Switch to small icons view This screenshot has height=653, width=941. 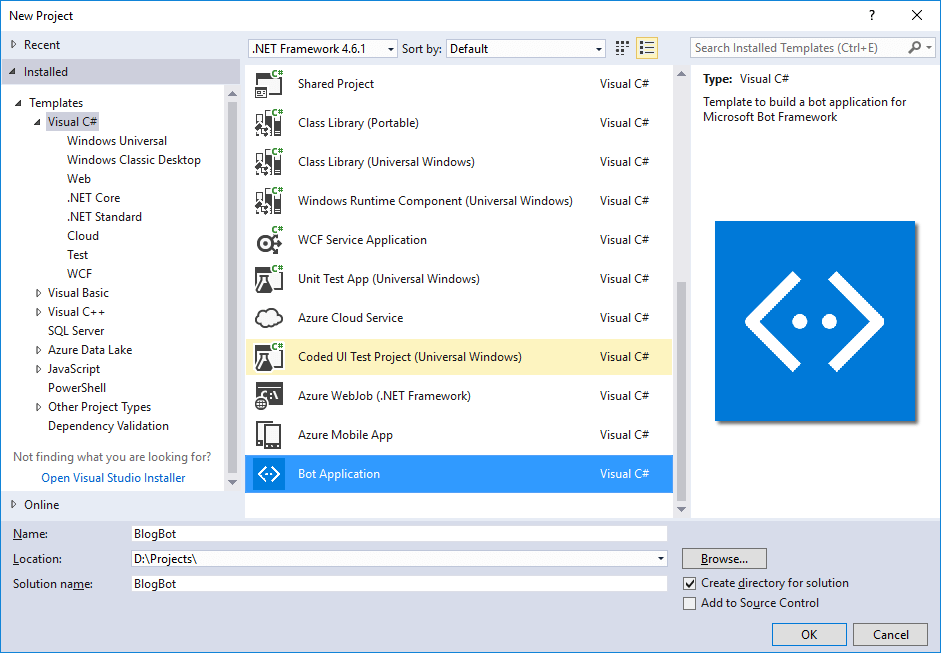[621, 47]
